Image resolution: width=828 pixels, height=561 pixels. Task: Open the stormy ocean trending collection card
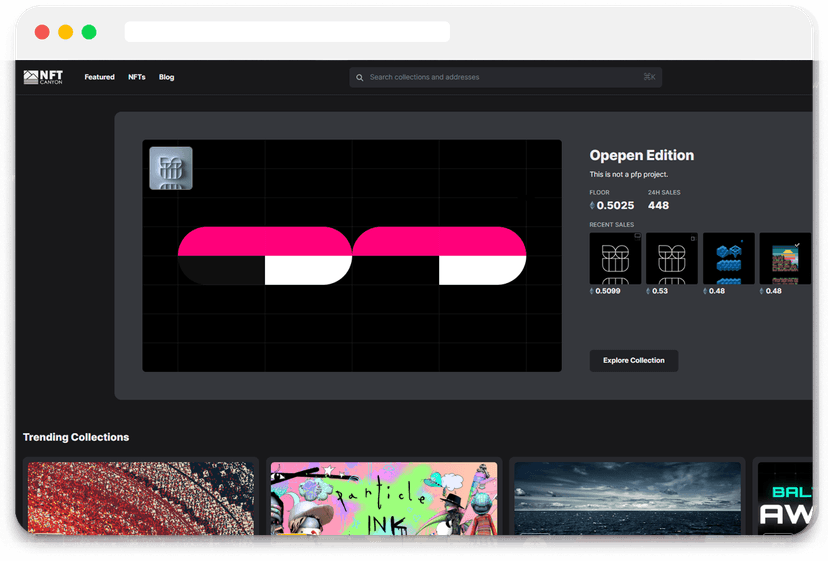[627, 499]
